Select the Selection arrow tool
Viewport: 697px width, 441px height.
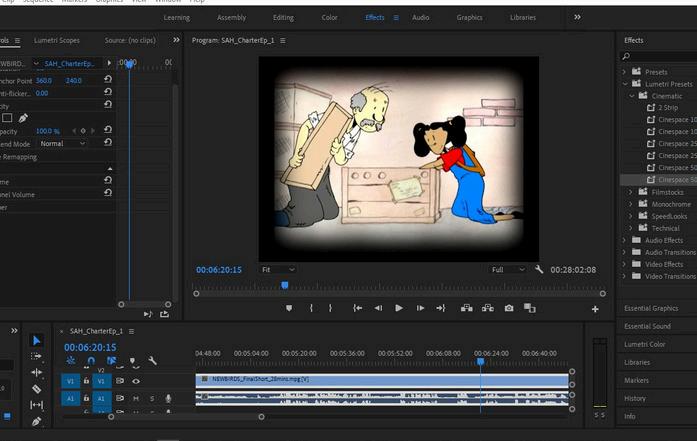click(x=36, y=340)
